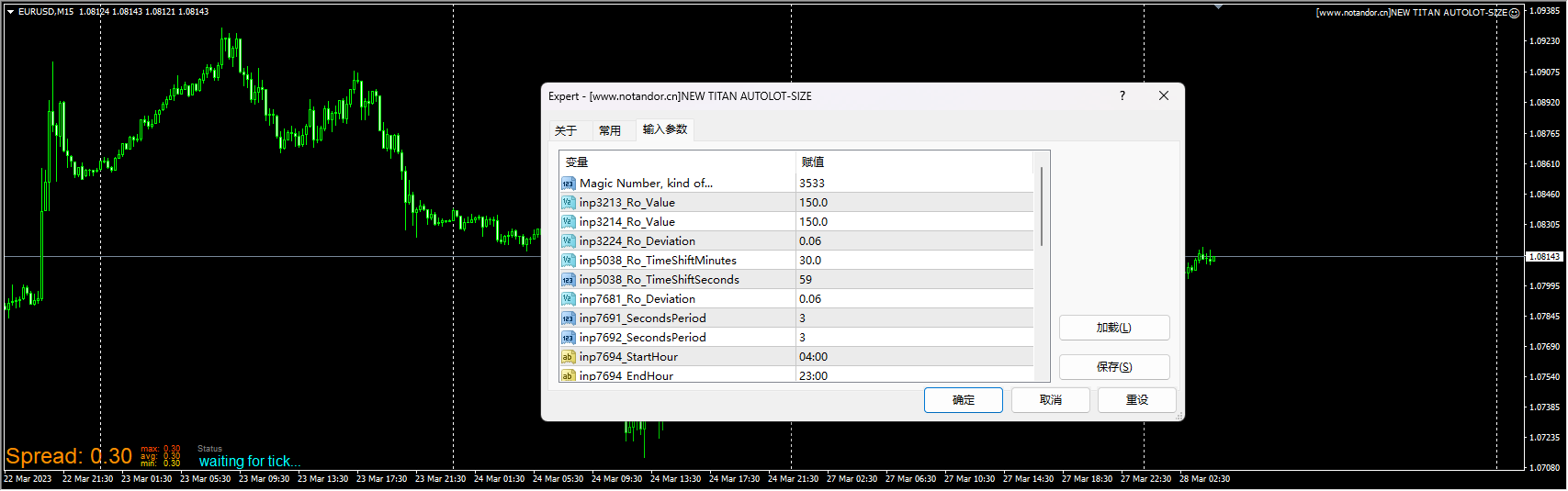Image resolution: width=1568 pixels, height=491 pixels.
Task: Select the inp5038_Ro_TimeShiftMinutes variable name
Action: (658, 261)
